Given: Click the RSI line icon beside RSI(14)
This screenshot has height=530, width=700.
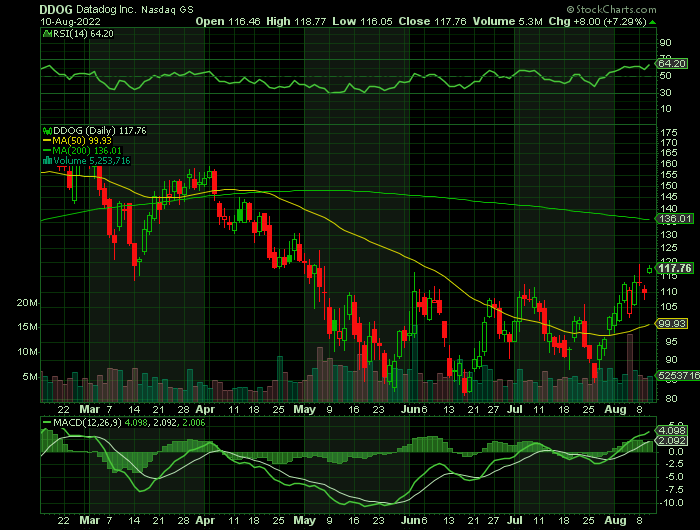Looking at the screenshot, I should pyautogui.click(x=47, y=34).
